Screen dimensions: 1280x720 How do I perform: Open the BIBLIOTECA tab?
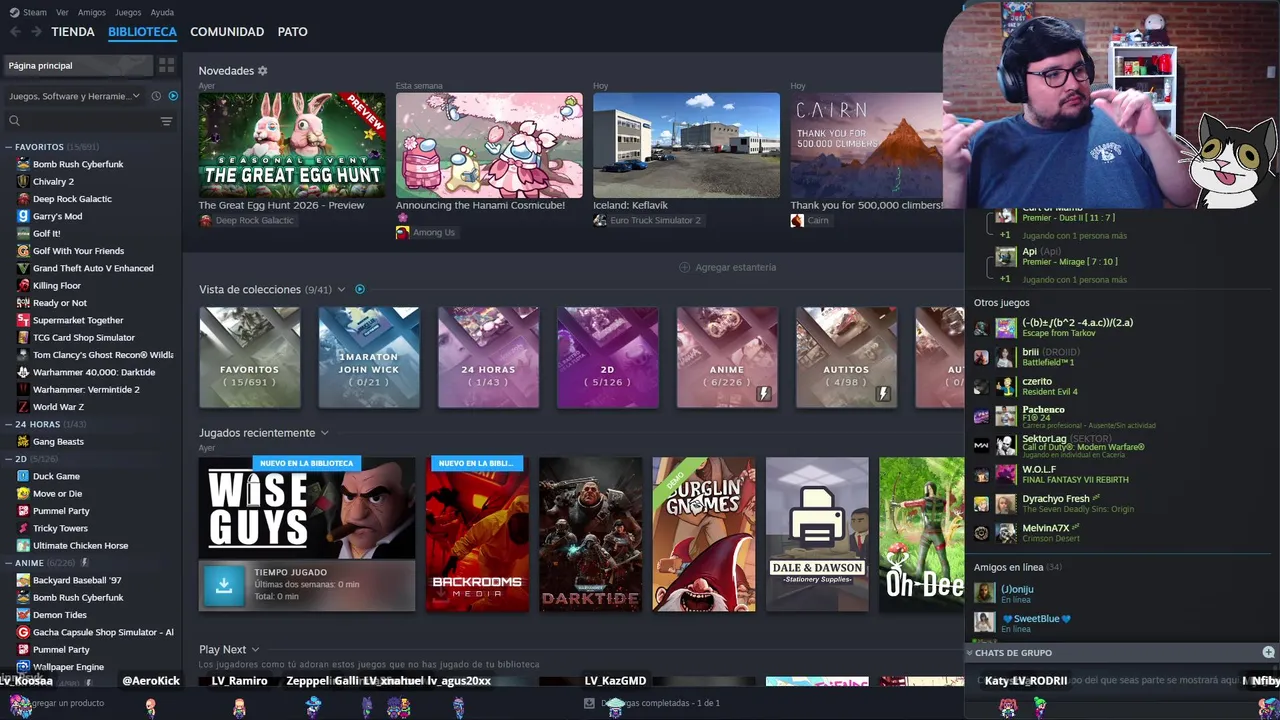click(142, 32)
